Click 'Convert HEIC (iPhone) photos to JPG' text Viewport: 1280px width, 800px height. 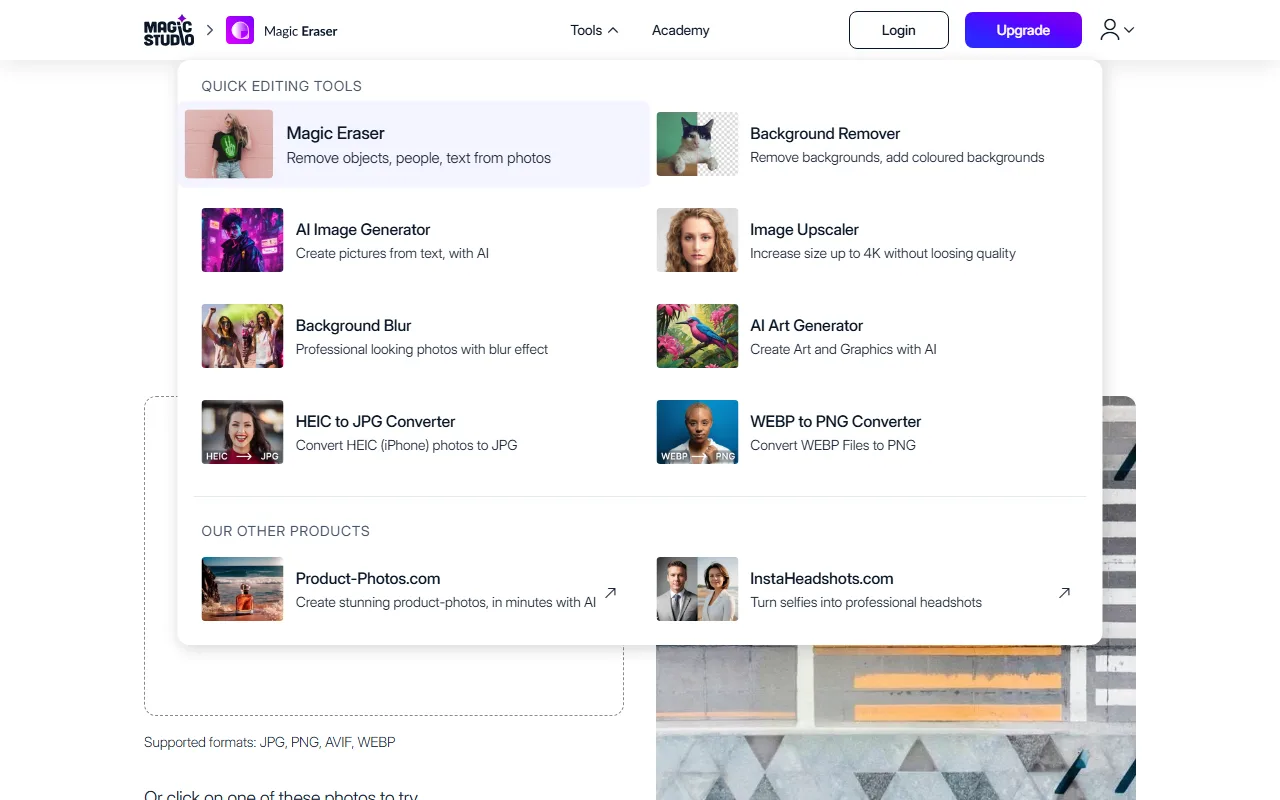pyautogui.click(x=407, y=445)
